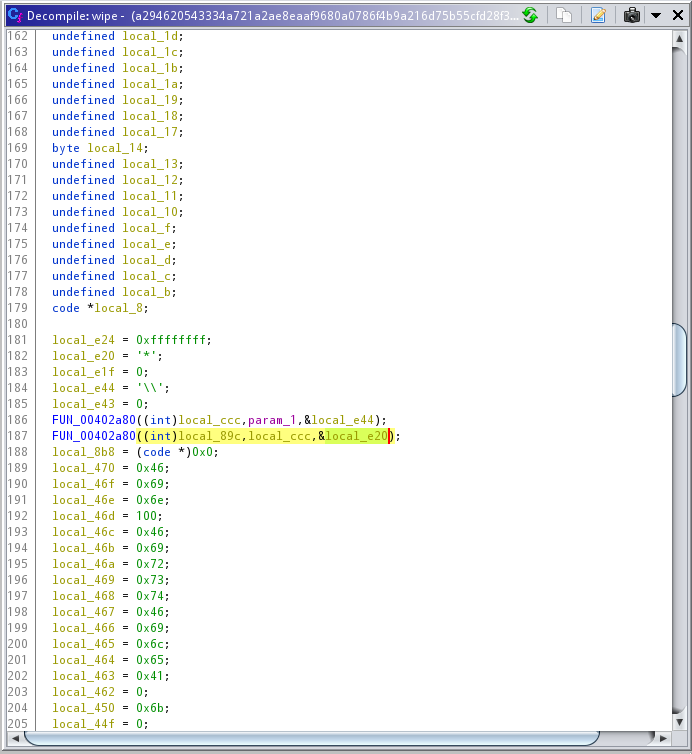Screen dimensions: 692x754
Task: Close the Decompile panel
Action: (x=677, y=15)
